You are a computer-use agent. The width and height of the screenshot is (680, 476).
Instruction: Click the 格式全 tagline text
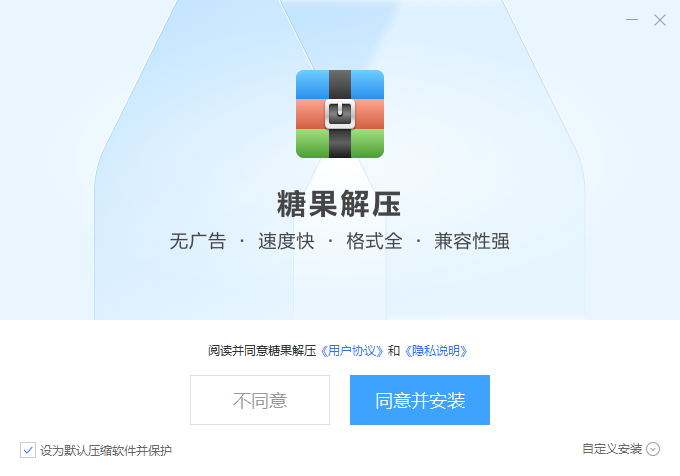pyautogui.click(x=374, y=241)
